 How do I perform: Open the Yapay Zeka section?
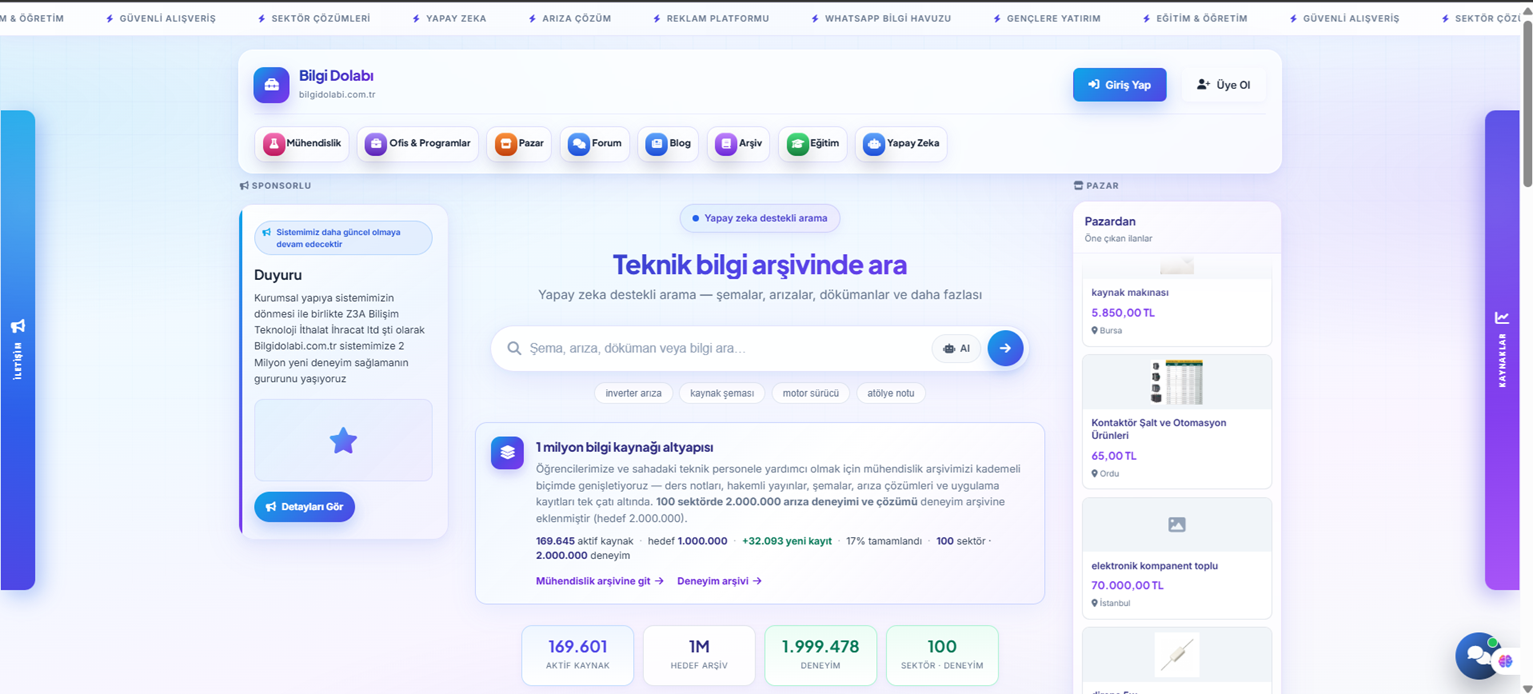pos(901,144)
